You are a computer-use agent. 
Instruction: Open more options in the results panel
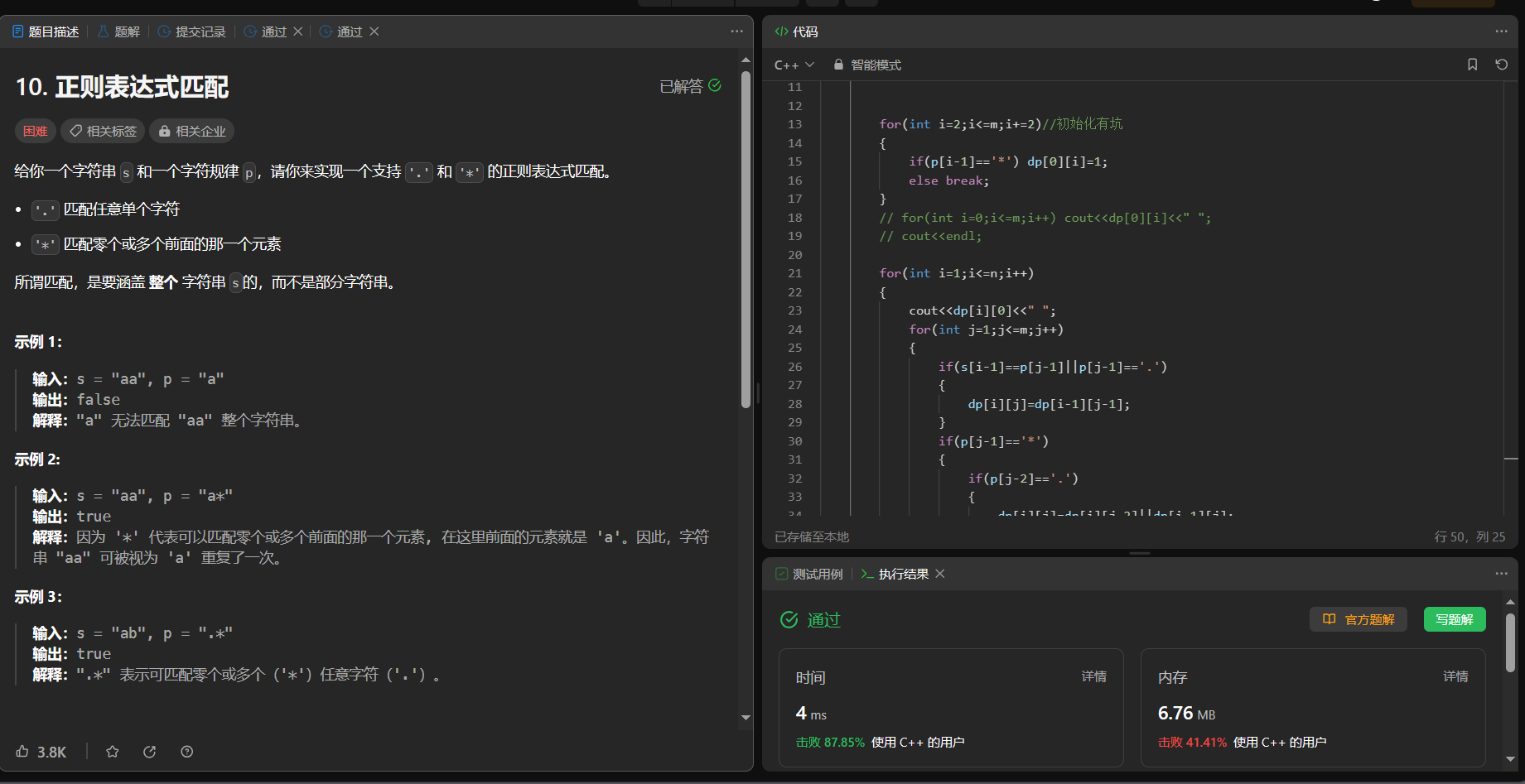[x=1501, y=574]
